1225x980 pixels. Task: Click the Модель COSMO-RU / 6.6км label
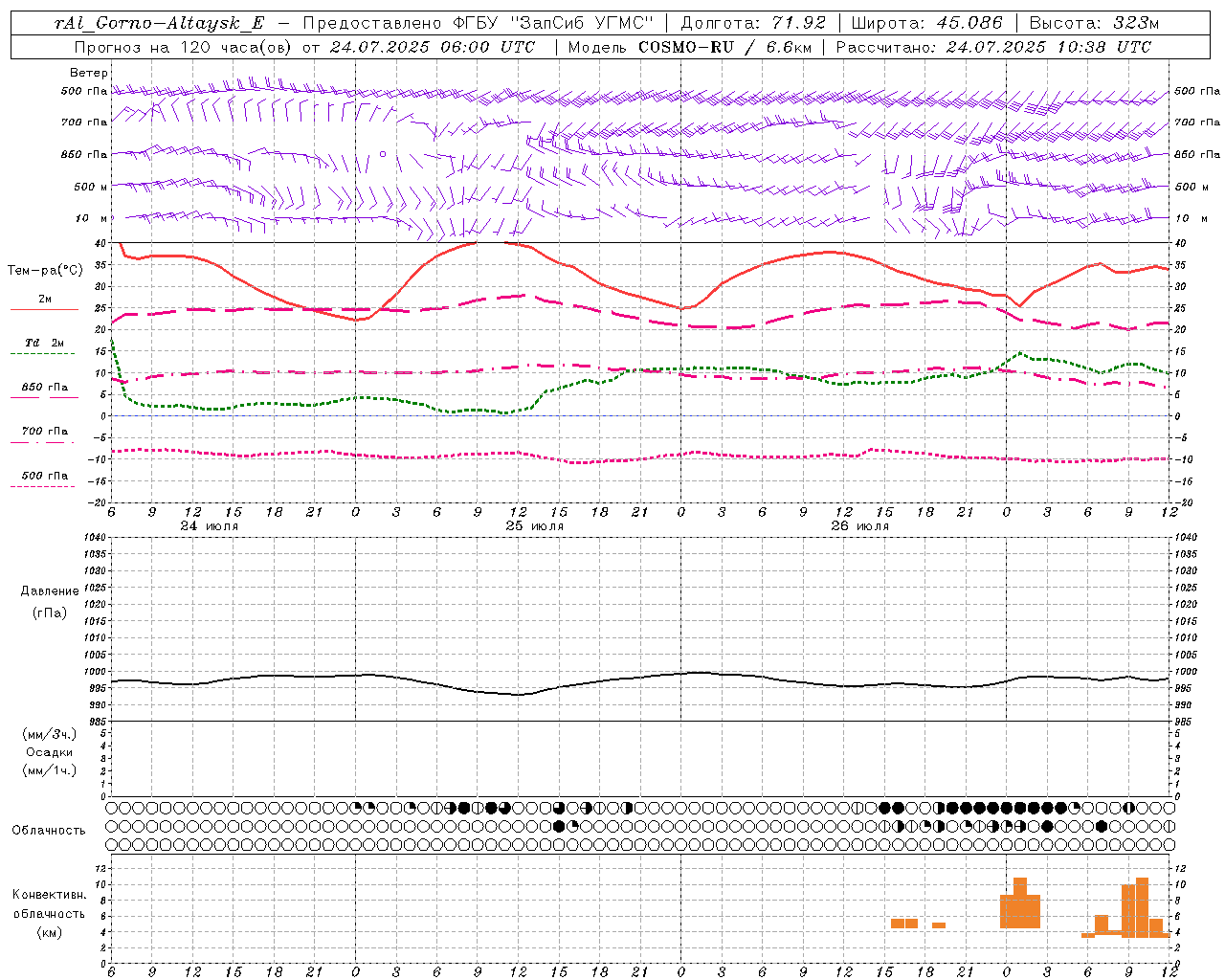coord(689,47)
